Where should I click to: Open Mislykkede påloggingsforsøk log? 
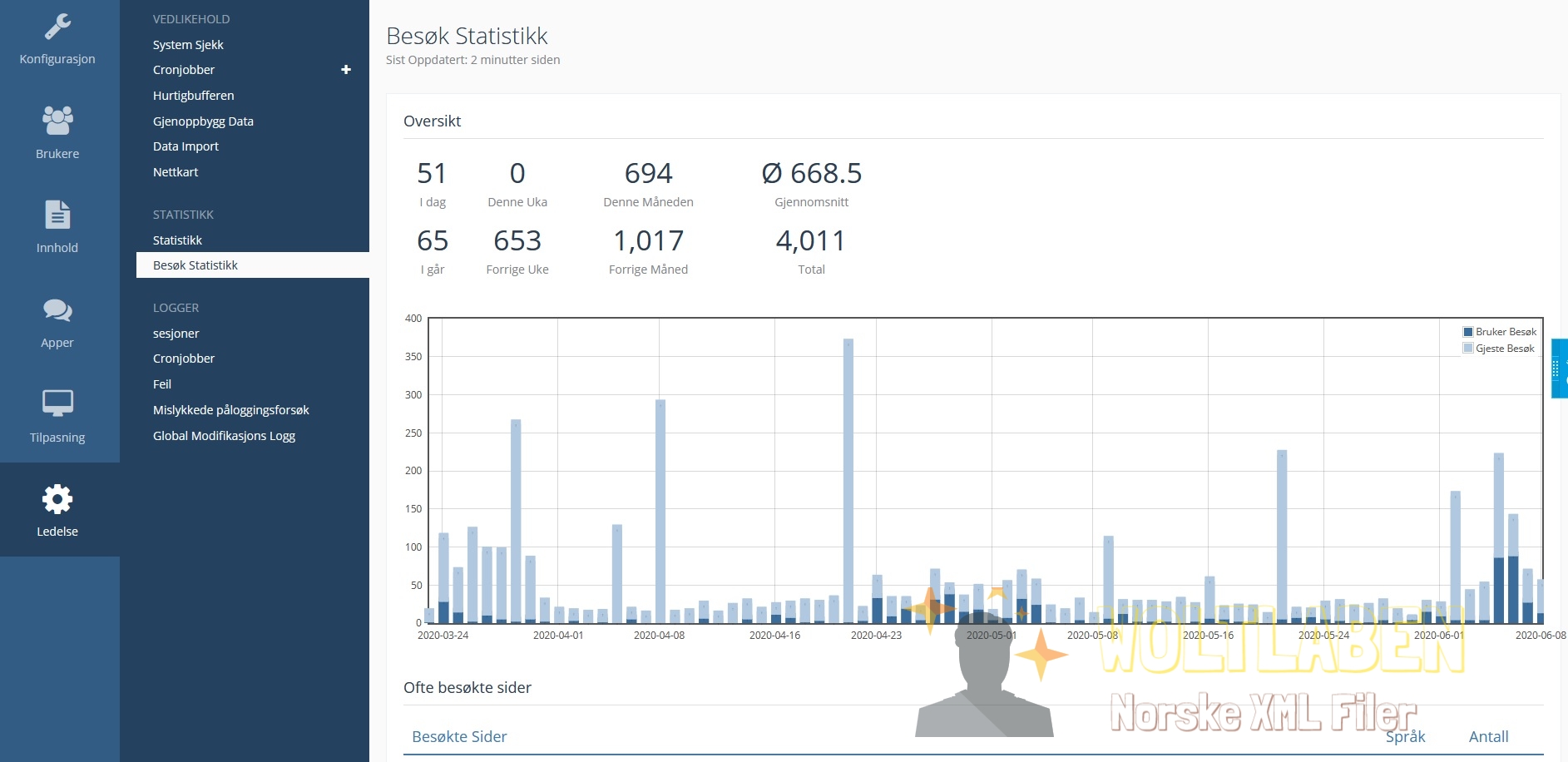click(x=230, y=410)
